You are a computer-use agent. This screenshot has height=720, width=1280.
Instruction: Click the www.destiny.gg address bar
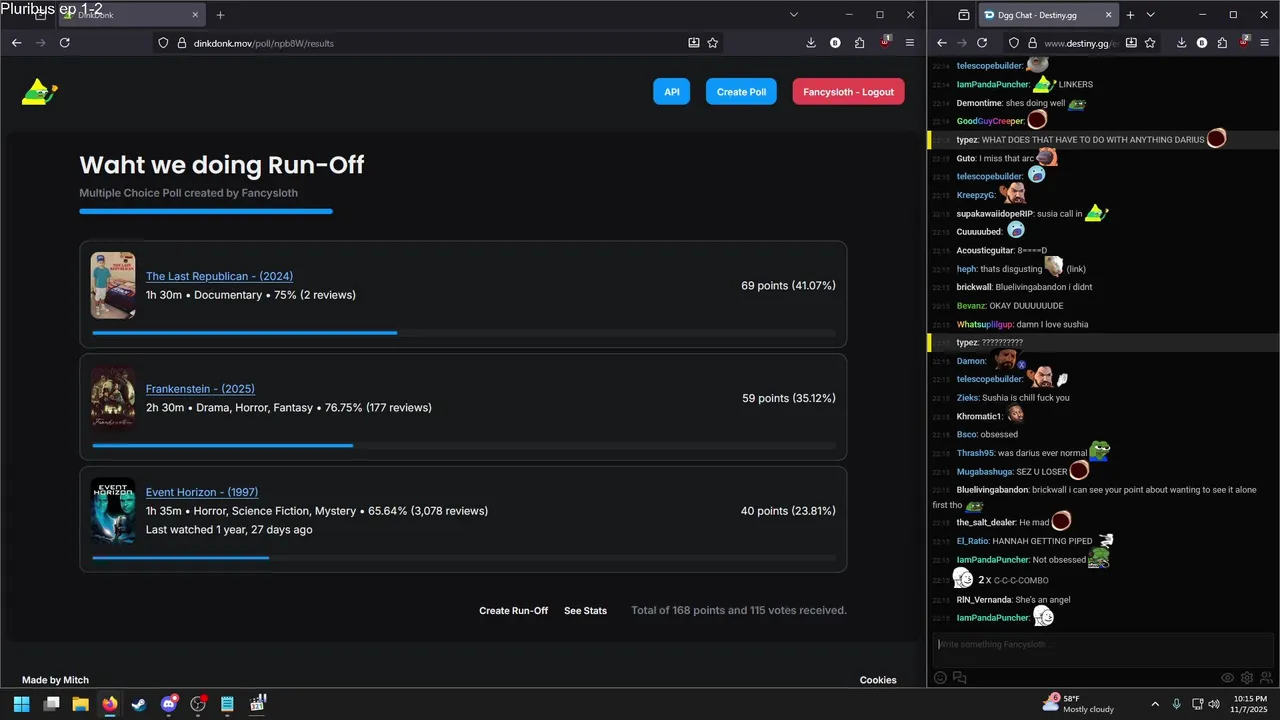pos(1081,43)
